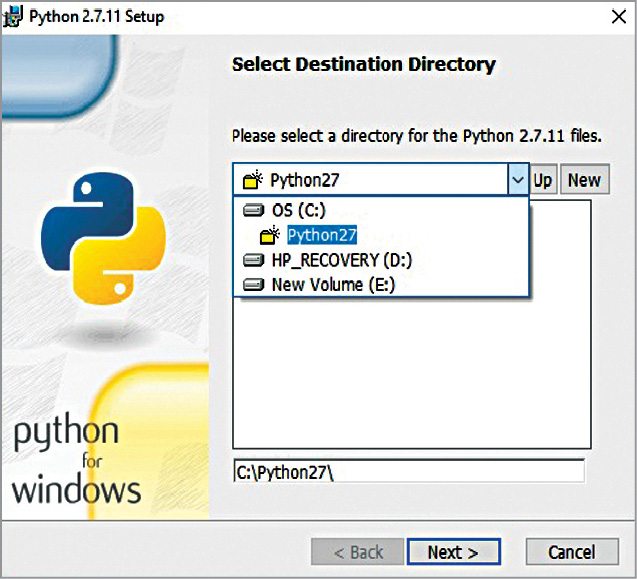
Task: Cancel the Python installation
Action: (x=572, y=552)
